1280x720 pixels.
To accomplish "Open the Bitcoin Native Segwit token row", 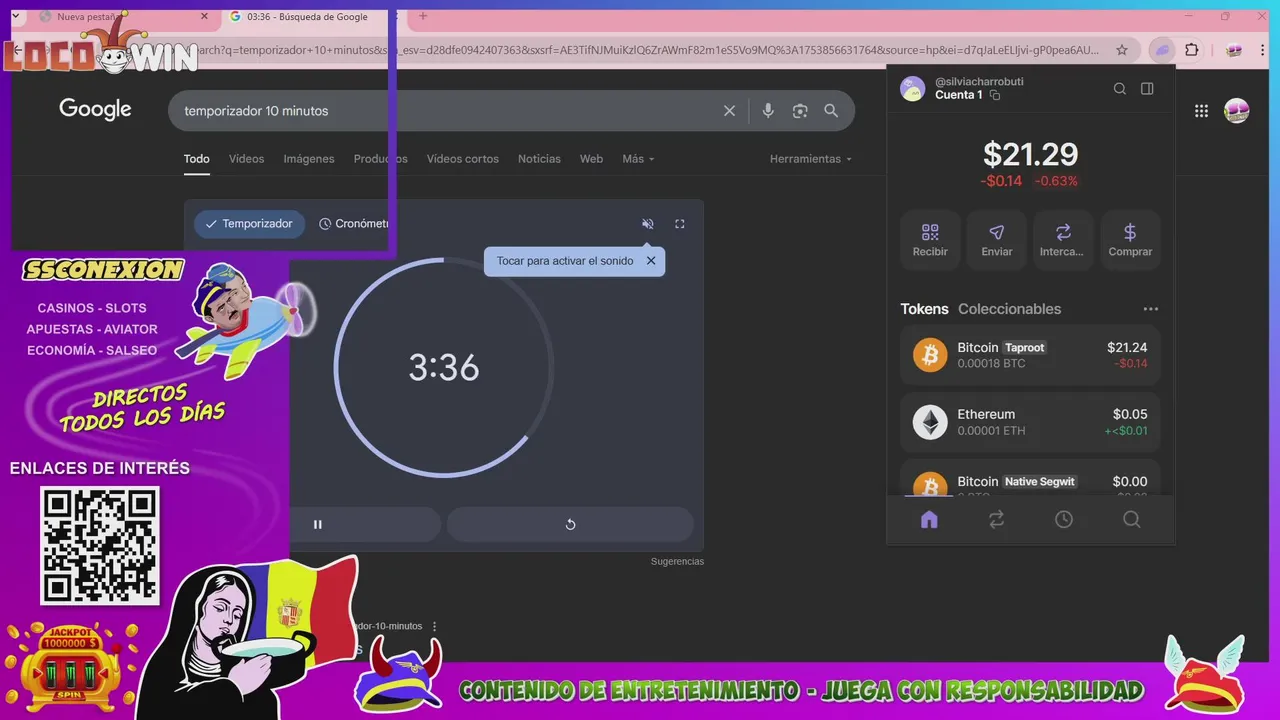I will point(1030,478).
